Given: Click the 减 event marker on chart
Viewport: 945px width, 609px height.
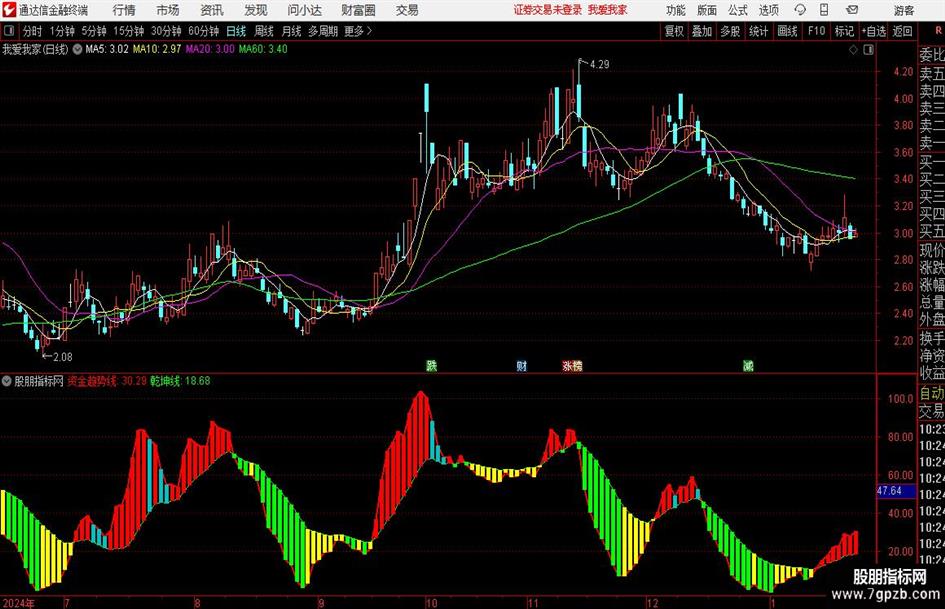Looking at the screenshot, I should (748, 365).
